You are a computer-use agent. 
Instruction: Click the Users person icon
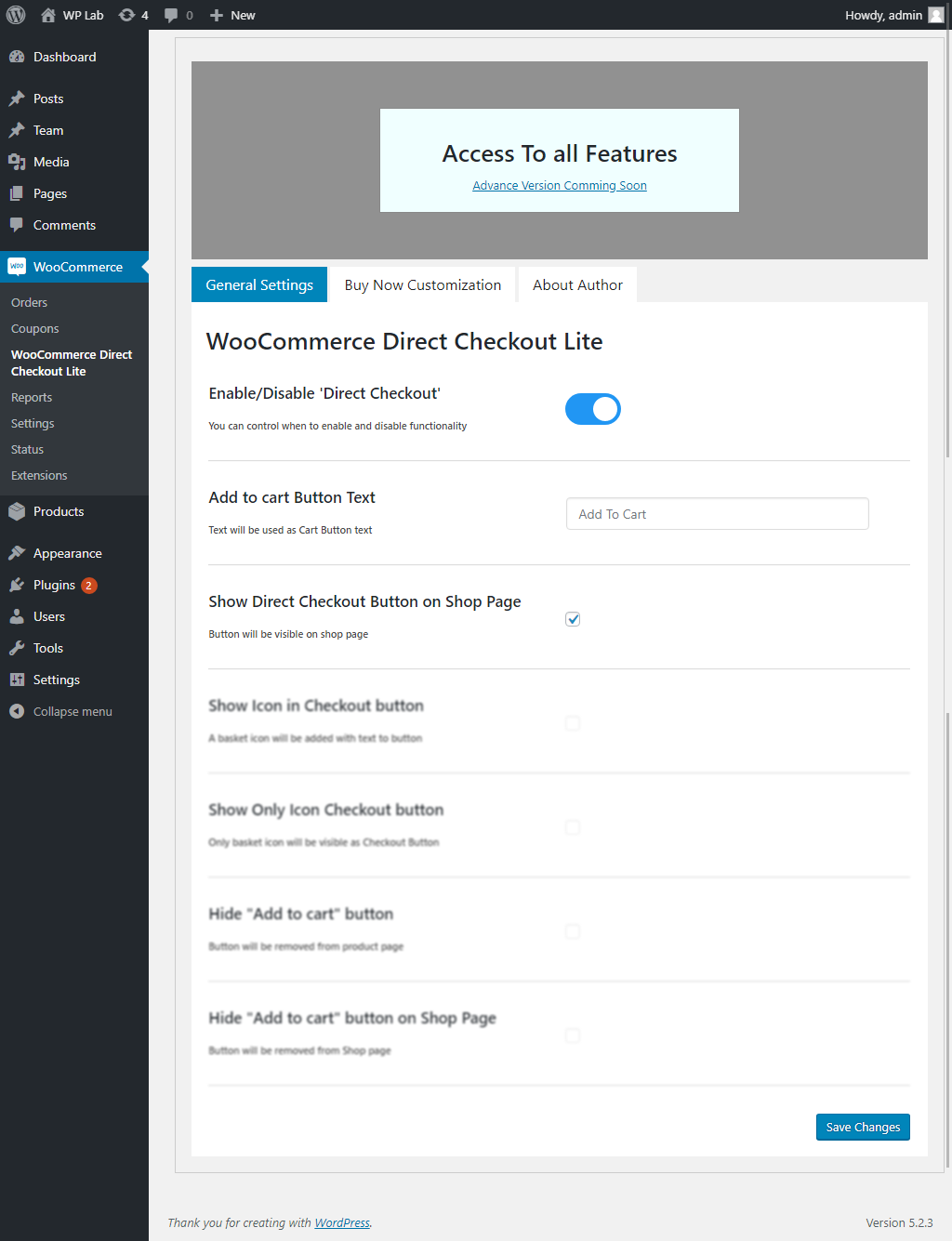pyautogui.click(x=17, y=616)
